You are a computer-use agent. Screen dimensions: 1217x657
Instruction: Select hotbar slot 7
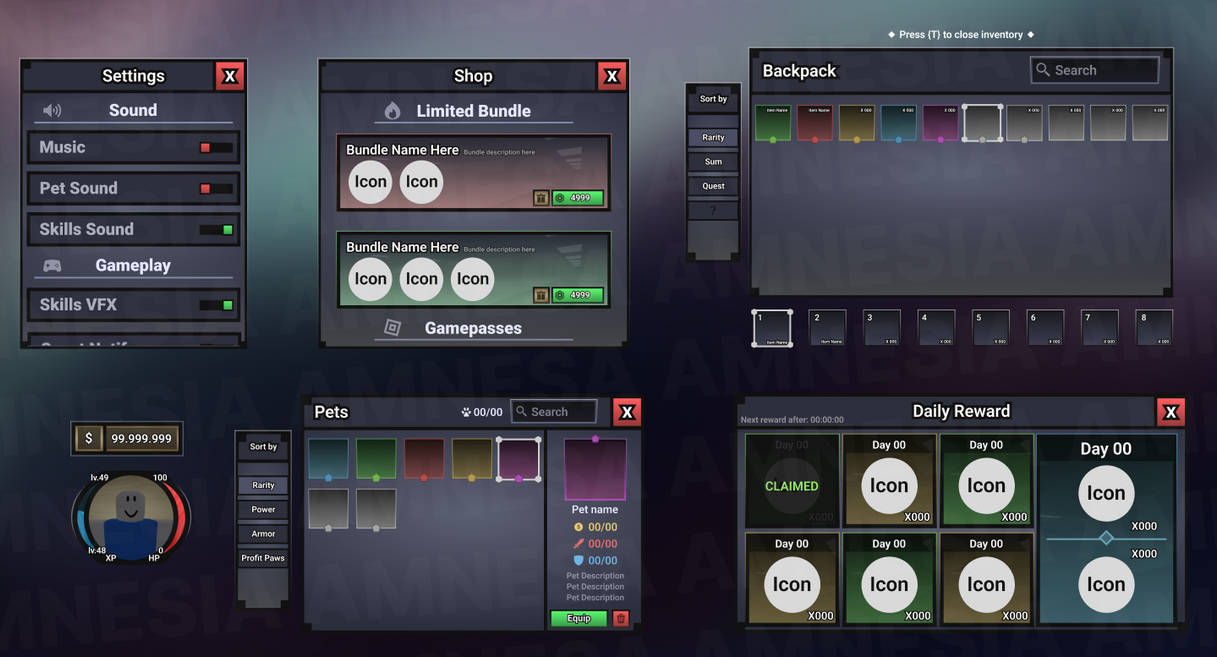[x=1100, y=328]
